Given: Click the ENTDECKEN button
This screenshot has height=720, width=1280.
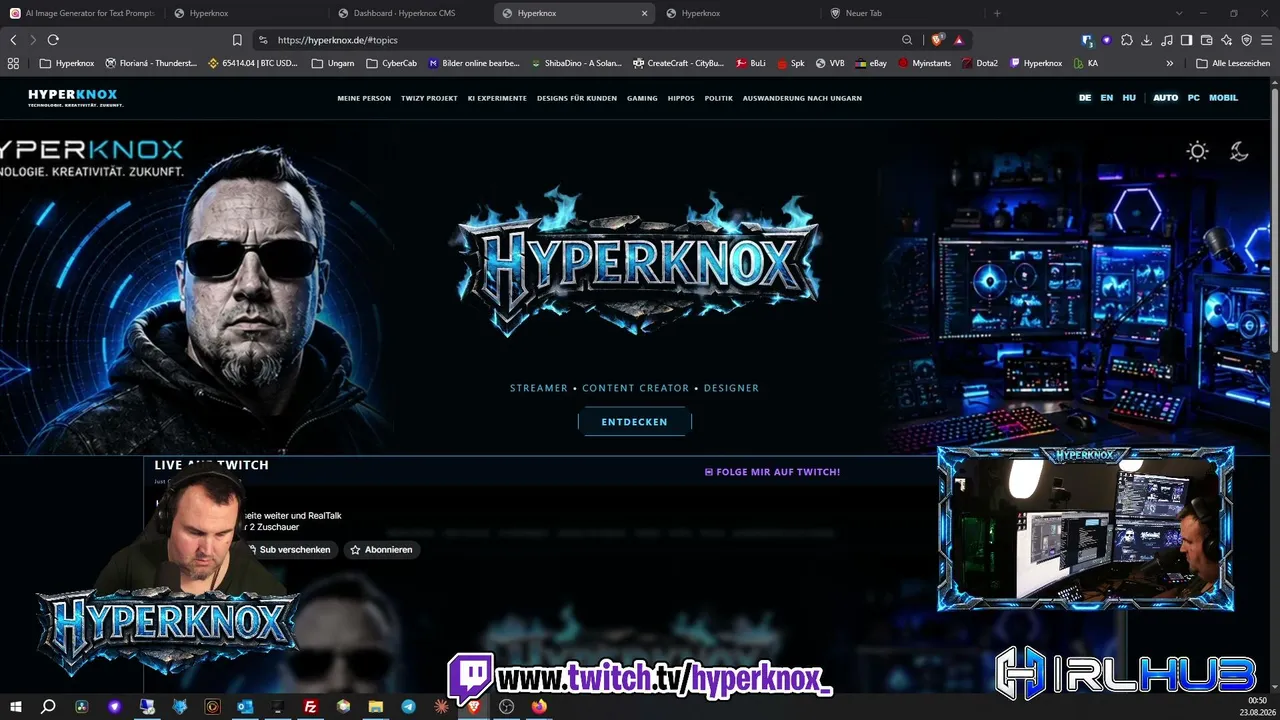Looking at the screenshot, I should 634,422.
